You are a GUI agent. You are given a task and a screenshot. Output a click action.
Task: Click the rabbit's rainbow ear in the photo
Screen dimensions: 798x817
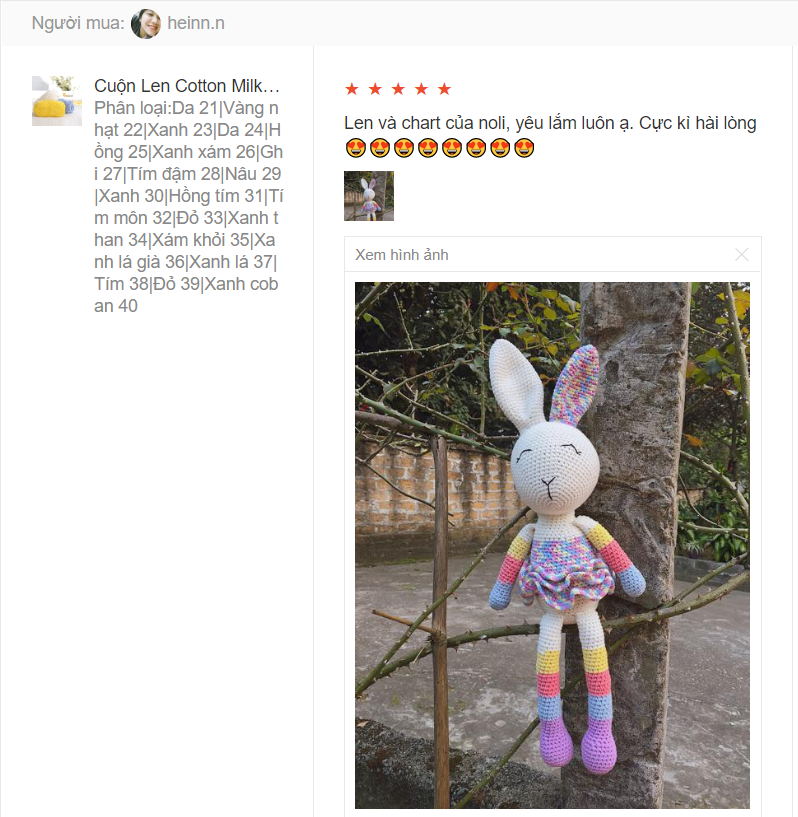tap(577, 384)
